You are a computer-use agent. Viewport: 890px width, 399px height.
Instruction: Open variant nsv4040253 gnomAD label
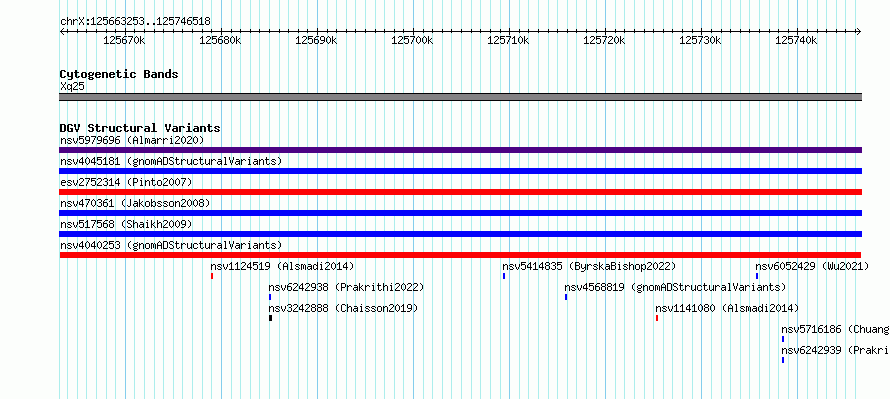pos(171,245)
